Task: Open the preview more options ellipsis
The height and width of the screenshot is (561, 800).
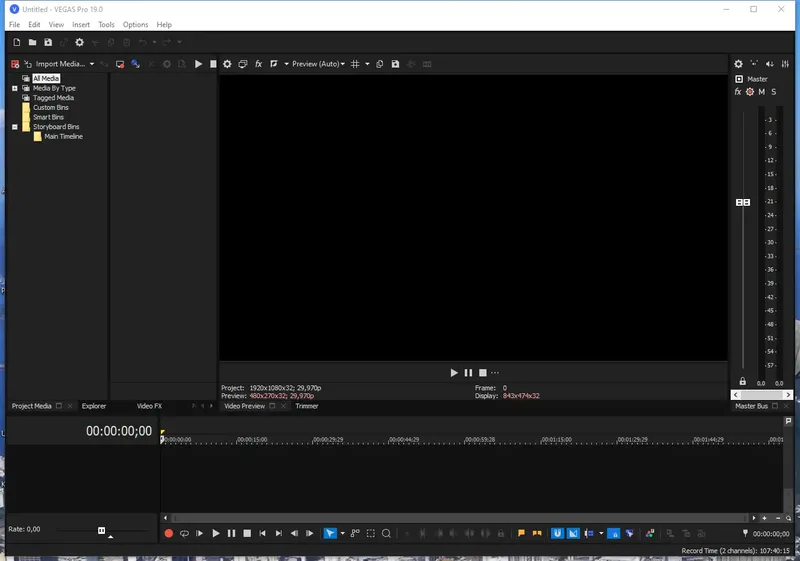Action: point(495,373)
